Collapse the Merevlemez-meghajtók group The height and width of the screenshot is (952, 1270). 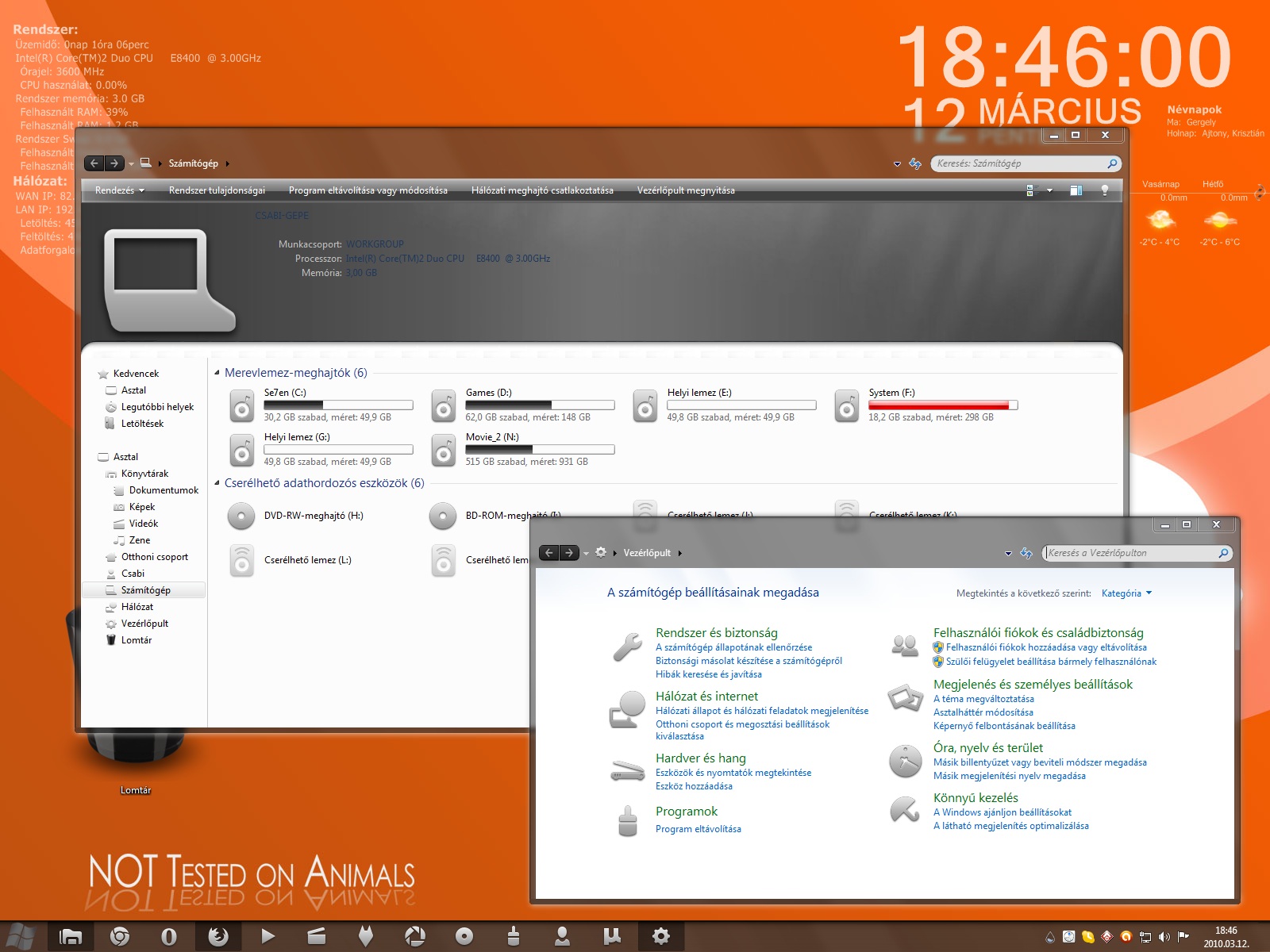click(x=217, y=372)
